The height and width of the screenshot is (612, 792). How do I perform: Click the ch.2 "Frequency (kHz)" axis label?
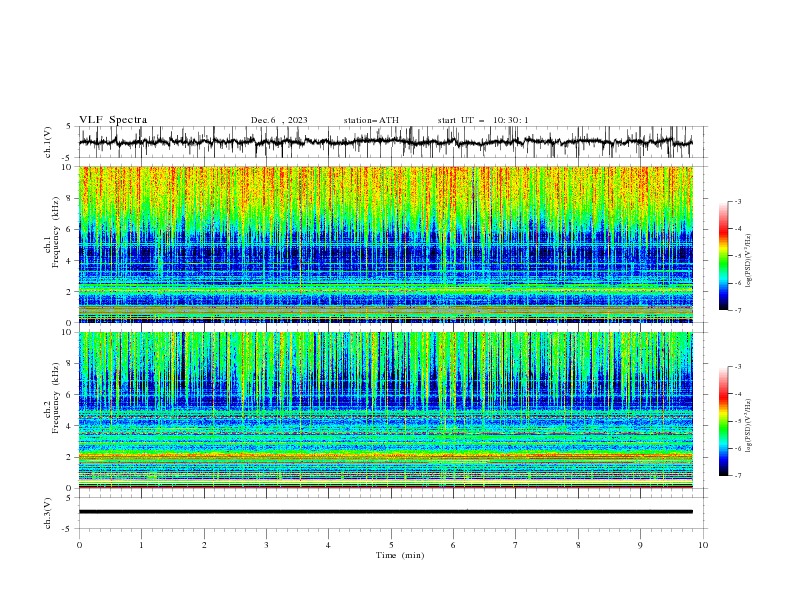[55, 398]
